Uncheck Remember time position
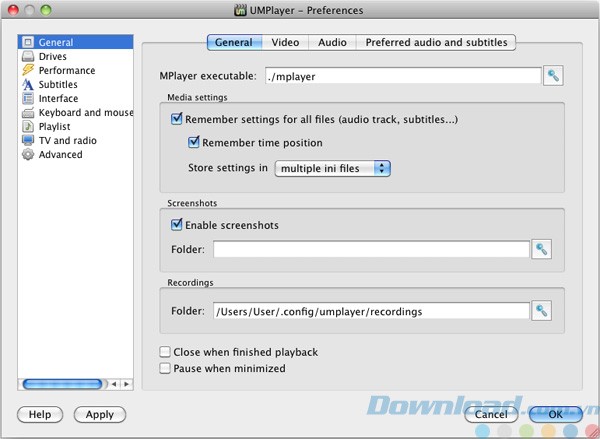 [x=195, y=143]
